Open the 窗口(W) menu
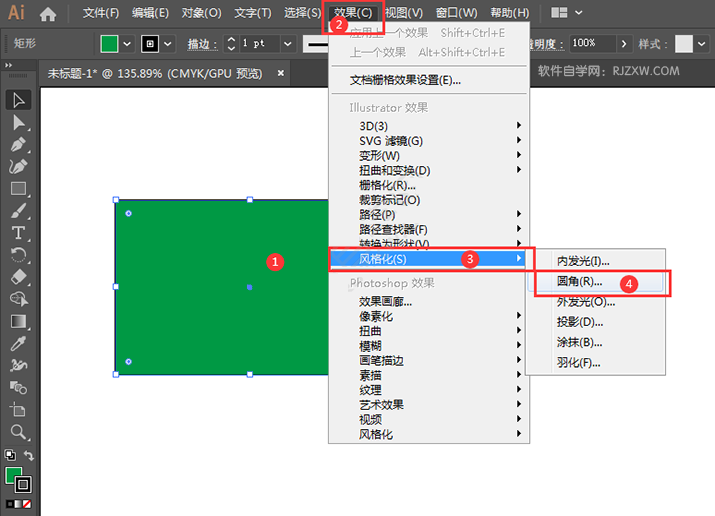715x516 pixels. [456, 13]
